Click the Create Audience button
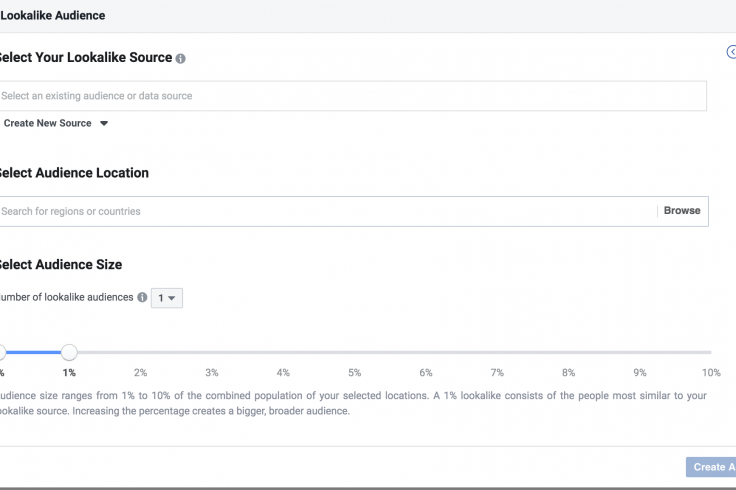Screen dimensions: 736x490 point(711,467)
